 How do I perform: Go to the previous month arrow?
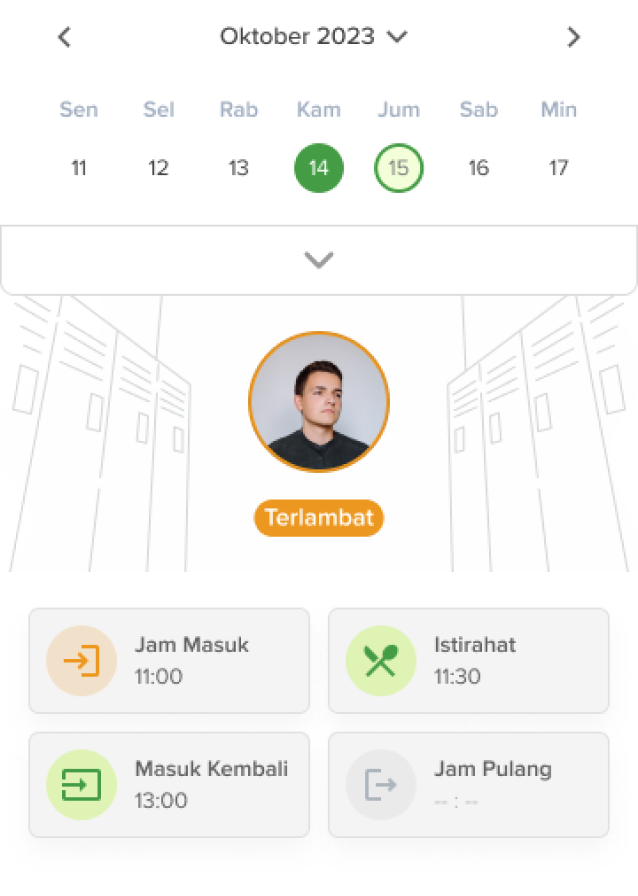tap(65, 37)
